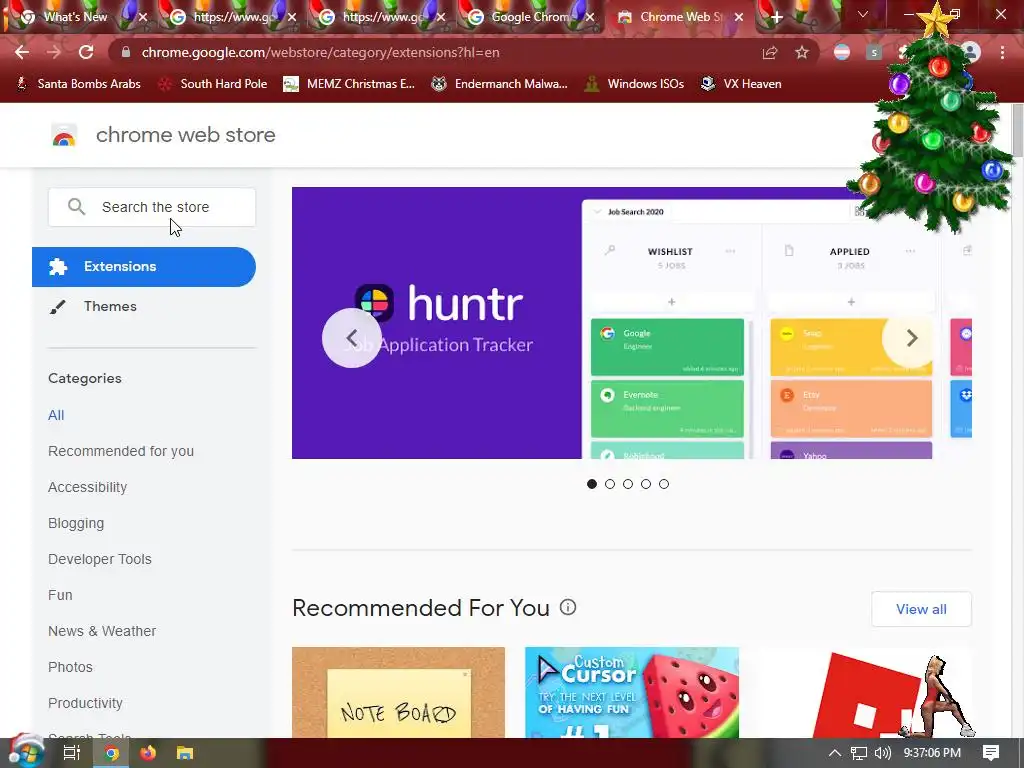Viewport: 1024px width, 768px height.
Task: Click the taskbar clock showing 9:37:06 PM
Action: 932,753
